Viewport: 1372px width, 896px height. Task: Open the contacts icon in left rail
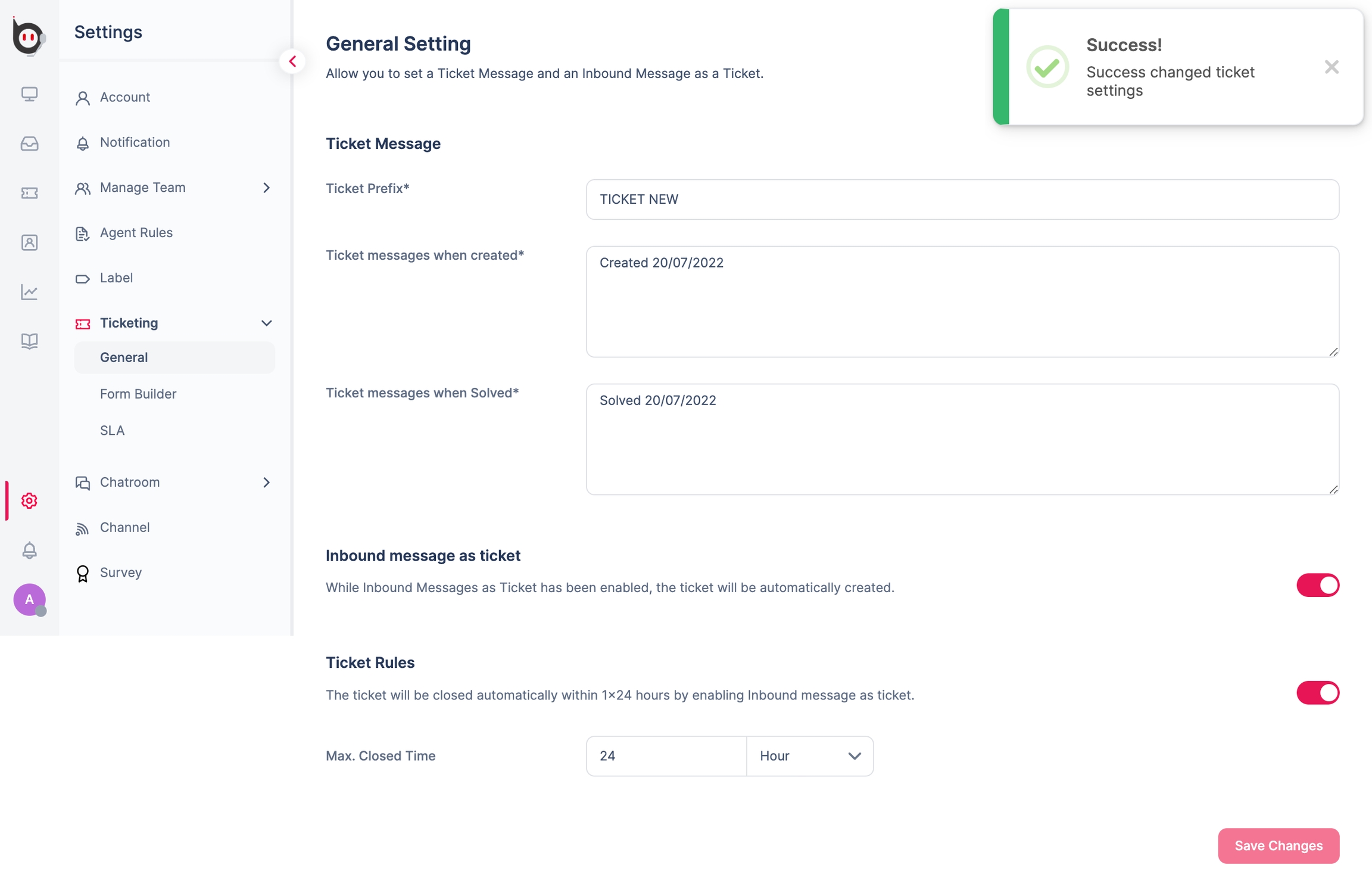[x=29, y=242]
